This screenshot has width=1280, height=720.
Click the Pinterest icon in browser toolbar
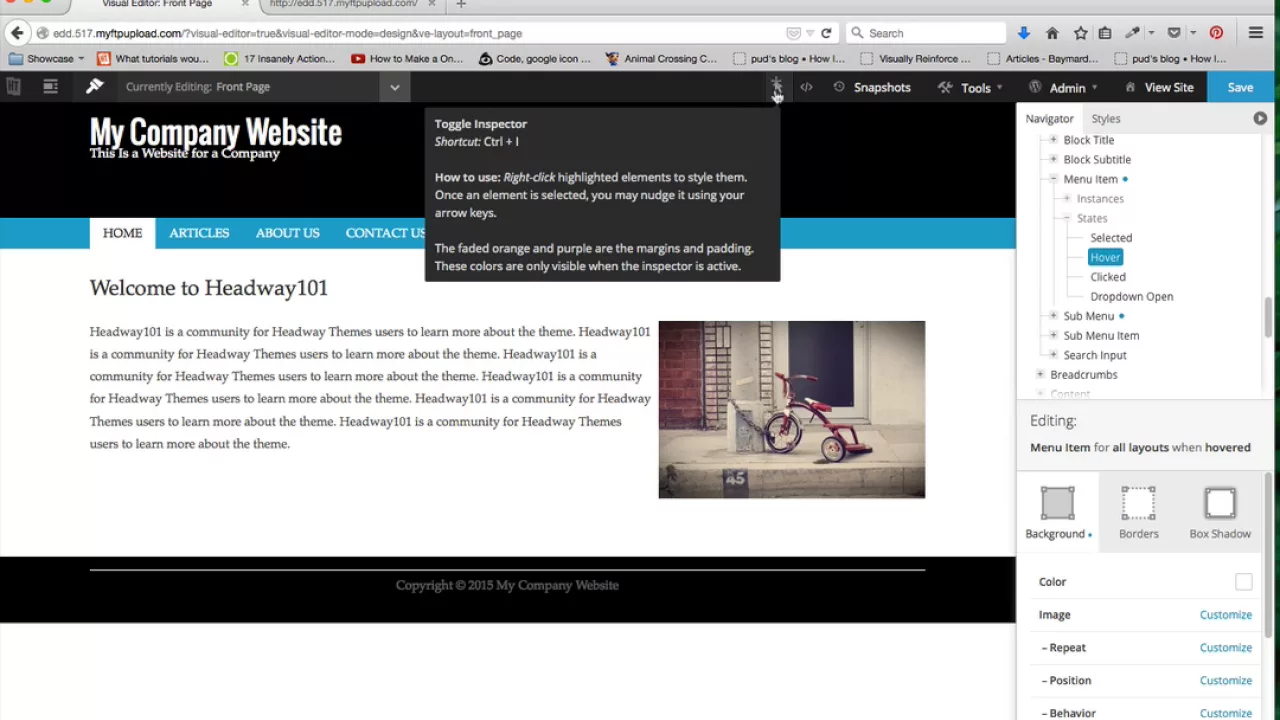click(1216, 33)
